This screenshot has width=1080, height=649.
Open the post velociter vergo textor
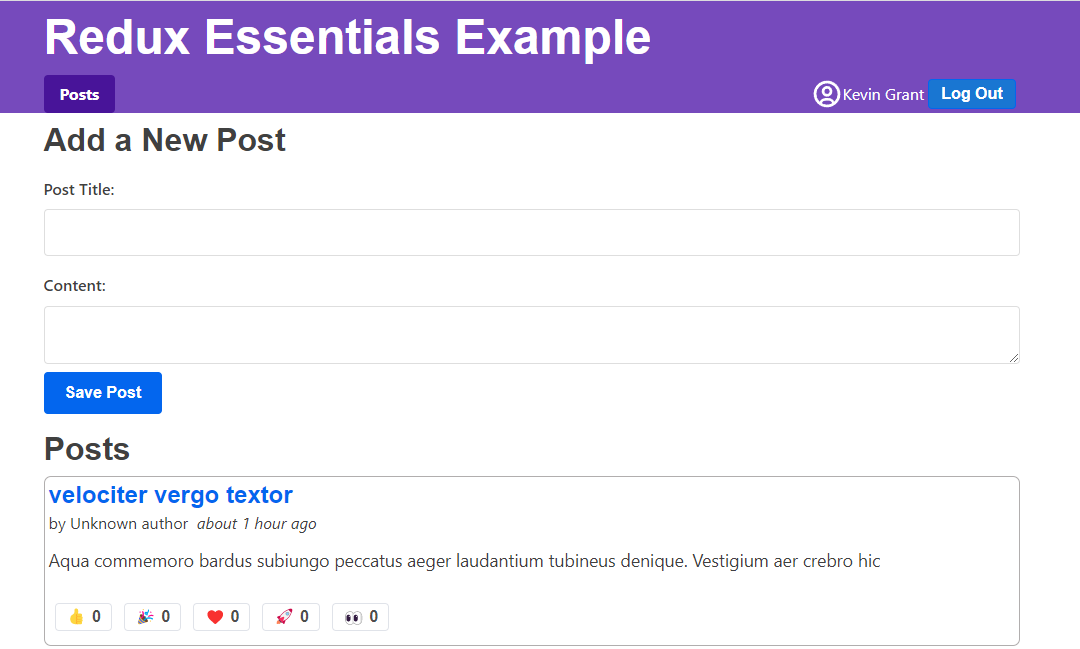click(x=170, y=494)
